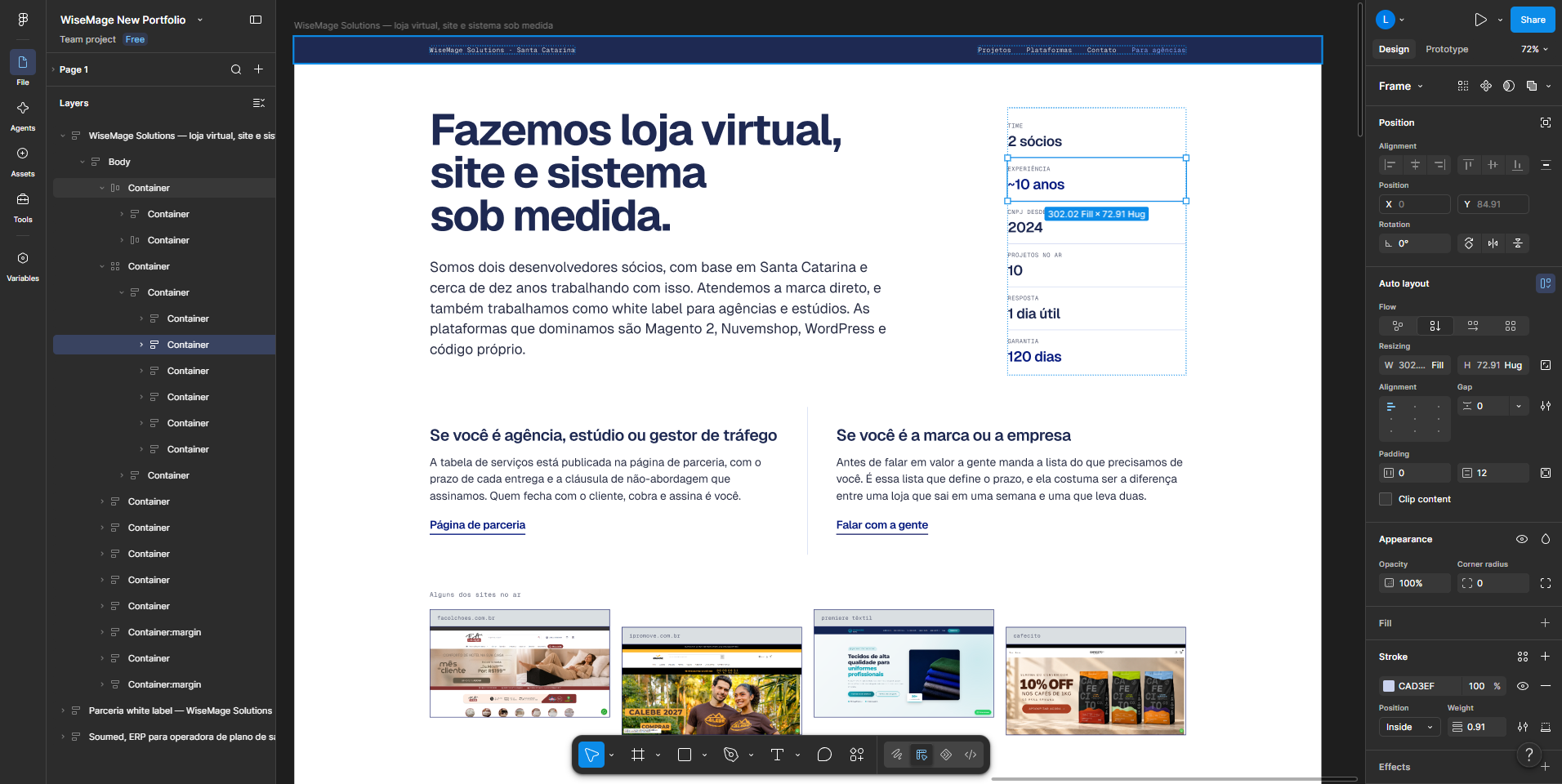Image resolution: width=1562 pixels, height=784 pixels.
Task: Add an Effects entry with plus
Action: pos(1545,767)
